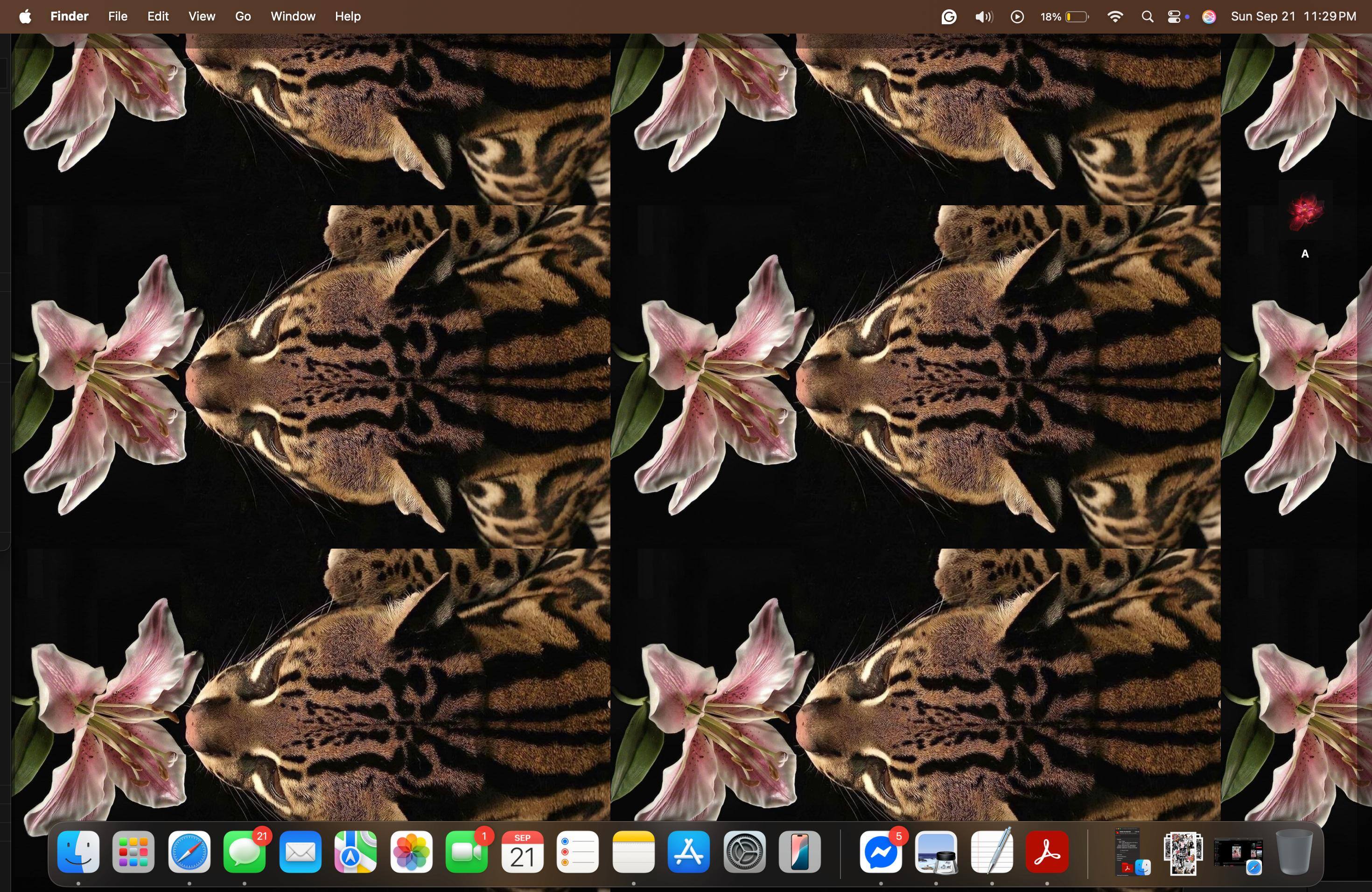1372x892 pixels.
Task: Launch Safari from the Dock
Action: 189,852
